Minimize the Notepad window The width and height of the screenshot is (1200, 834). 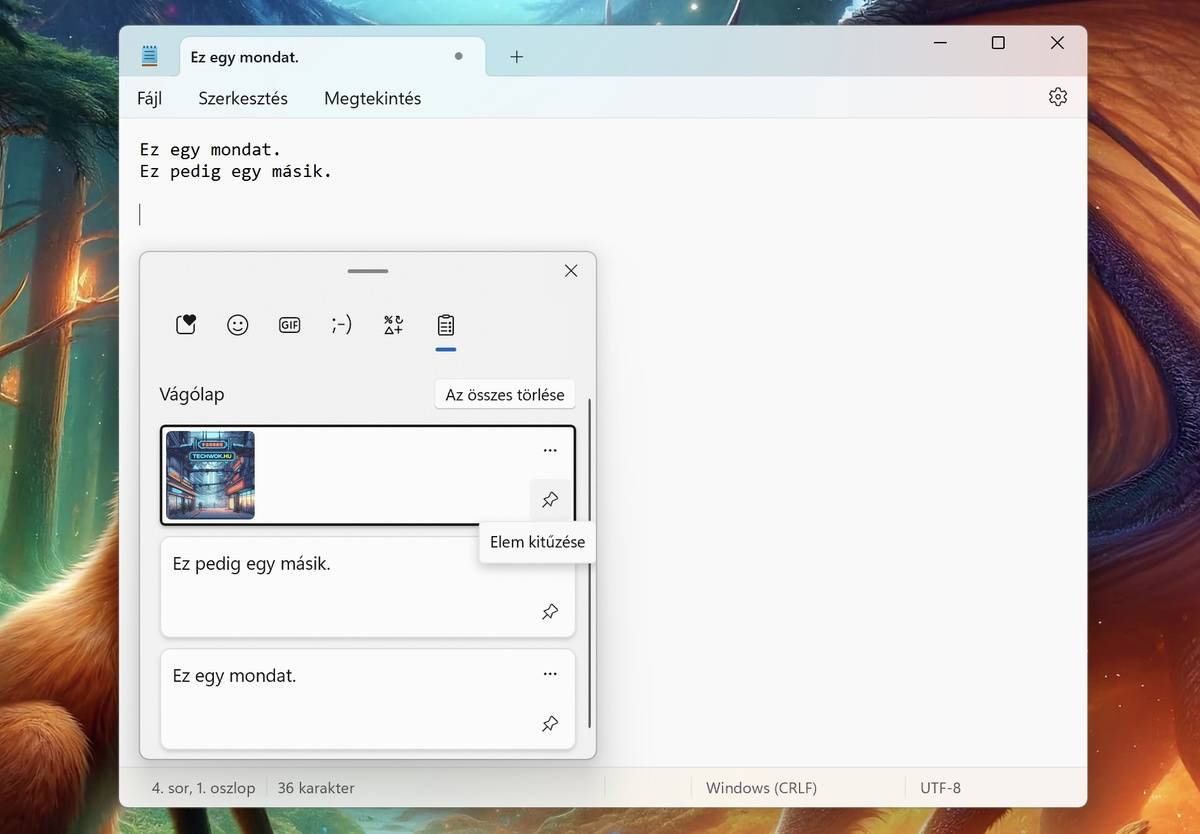[x=940, y=43]
